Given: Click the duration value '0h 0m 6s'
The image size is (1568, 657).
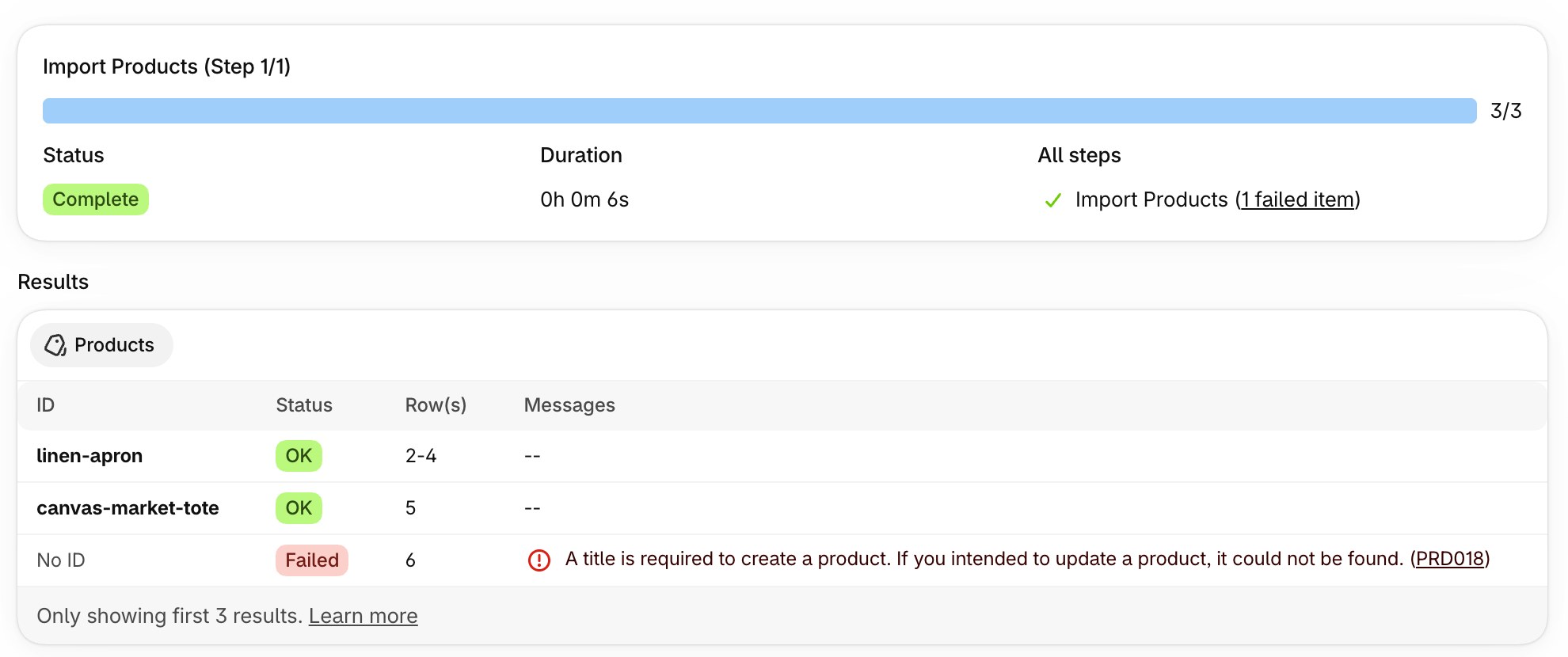Looking at the screenshot, I should (584, 199).
